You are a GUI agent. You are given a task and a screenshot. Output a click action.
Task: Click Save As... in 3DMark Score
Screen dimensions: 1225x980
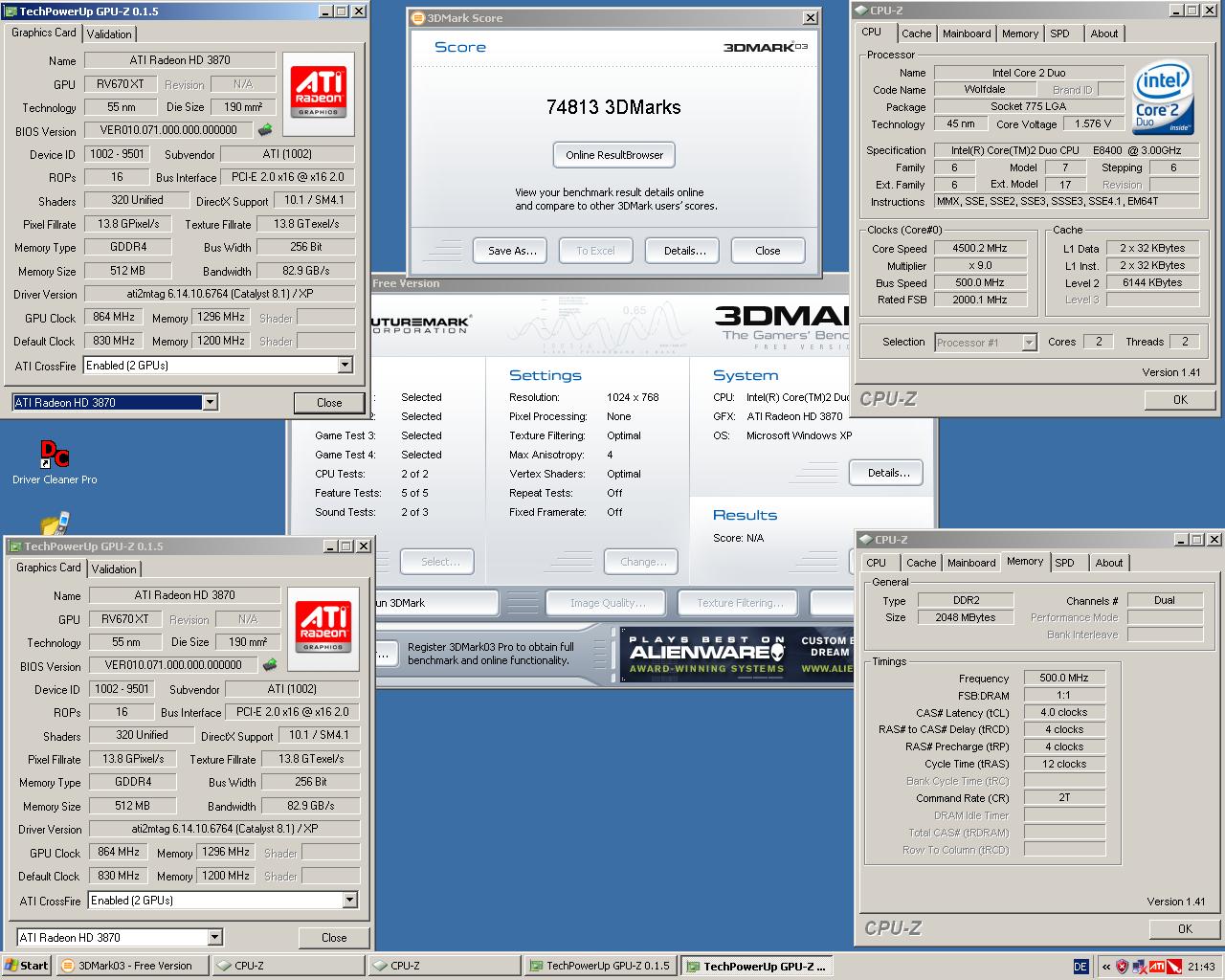[512, 251]
